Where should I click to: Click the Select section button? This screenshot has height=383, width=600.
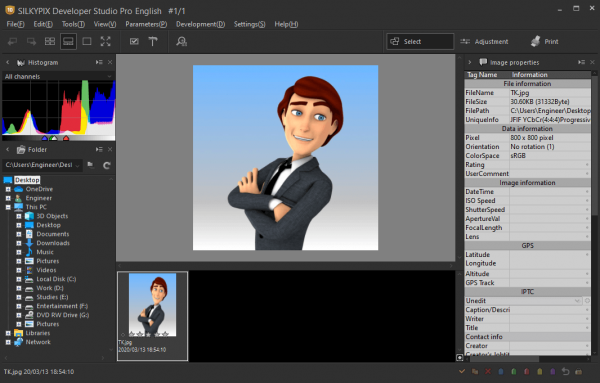point(420,41)
